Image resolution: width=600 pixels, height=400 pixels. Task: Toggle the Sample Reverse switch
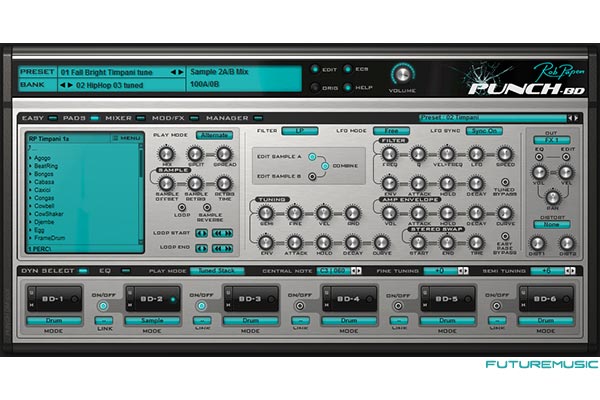207,207
